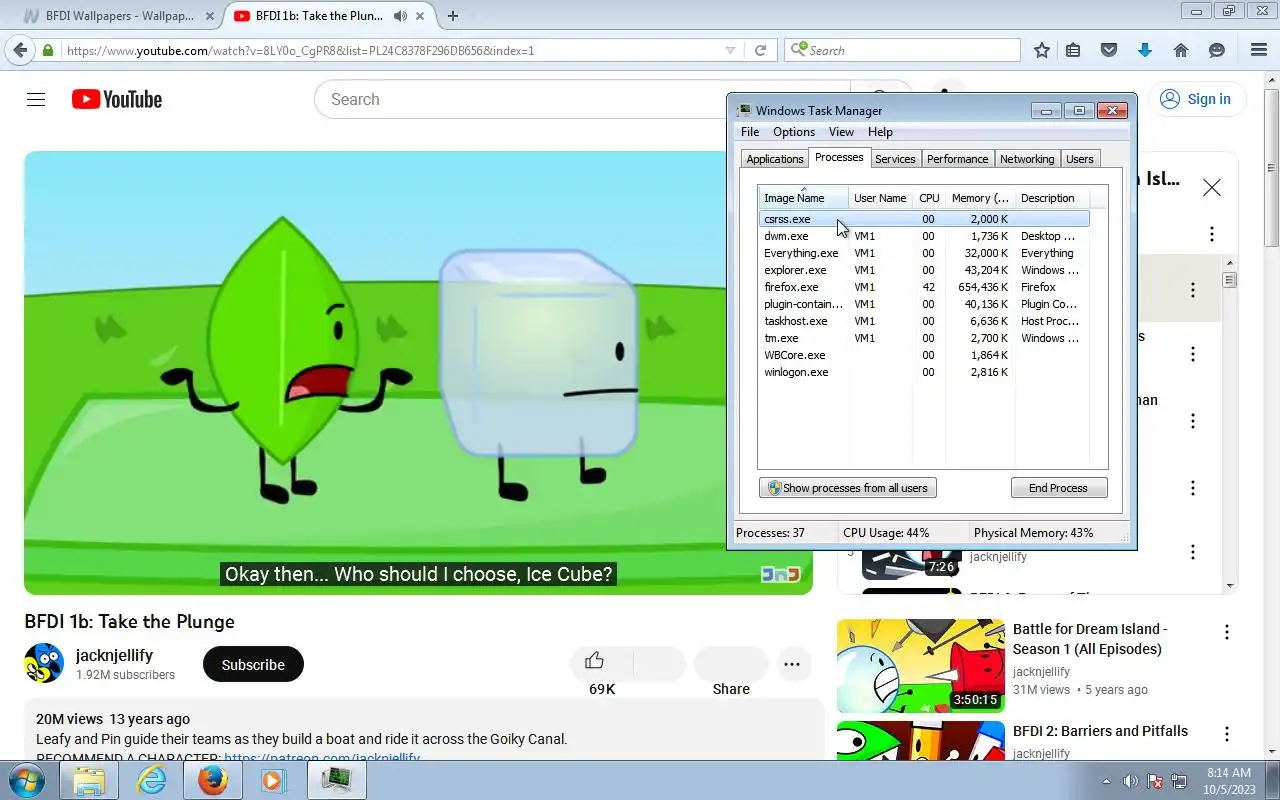Select dwm.exe process row
This screenshot has height=800, width=1280.
click(924, 236)
